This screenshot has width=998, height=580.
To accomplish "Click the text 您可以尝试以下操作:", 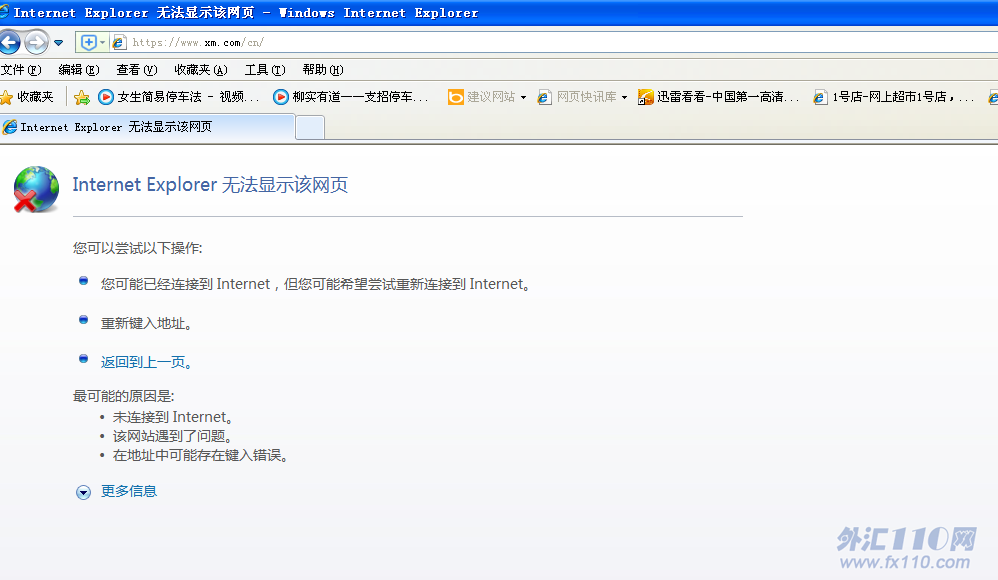I will (x=137, y=248).
